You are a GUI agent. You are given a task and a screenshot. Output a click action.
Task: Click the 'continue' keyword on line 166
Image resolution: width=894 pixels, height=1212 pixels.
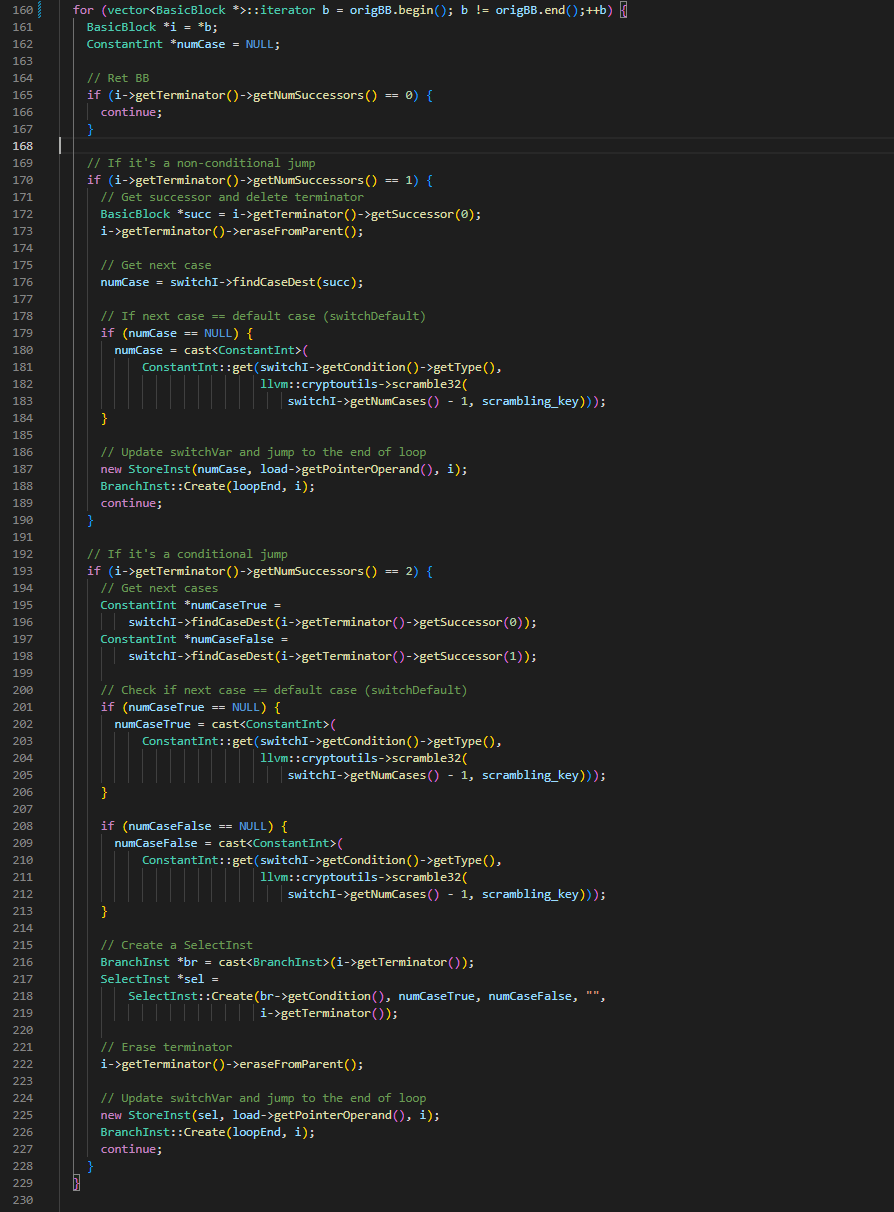129,112
